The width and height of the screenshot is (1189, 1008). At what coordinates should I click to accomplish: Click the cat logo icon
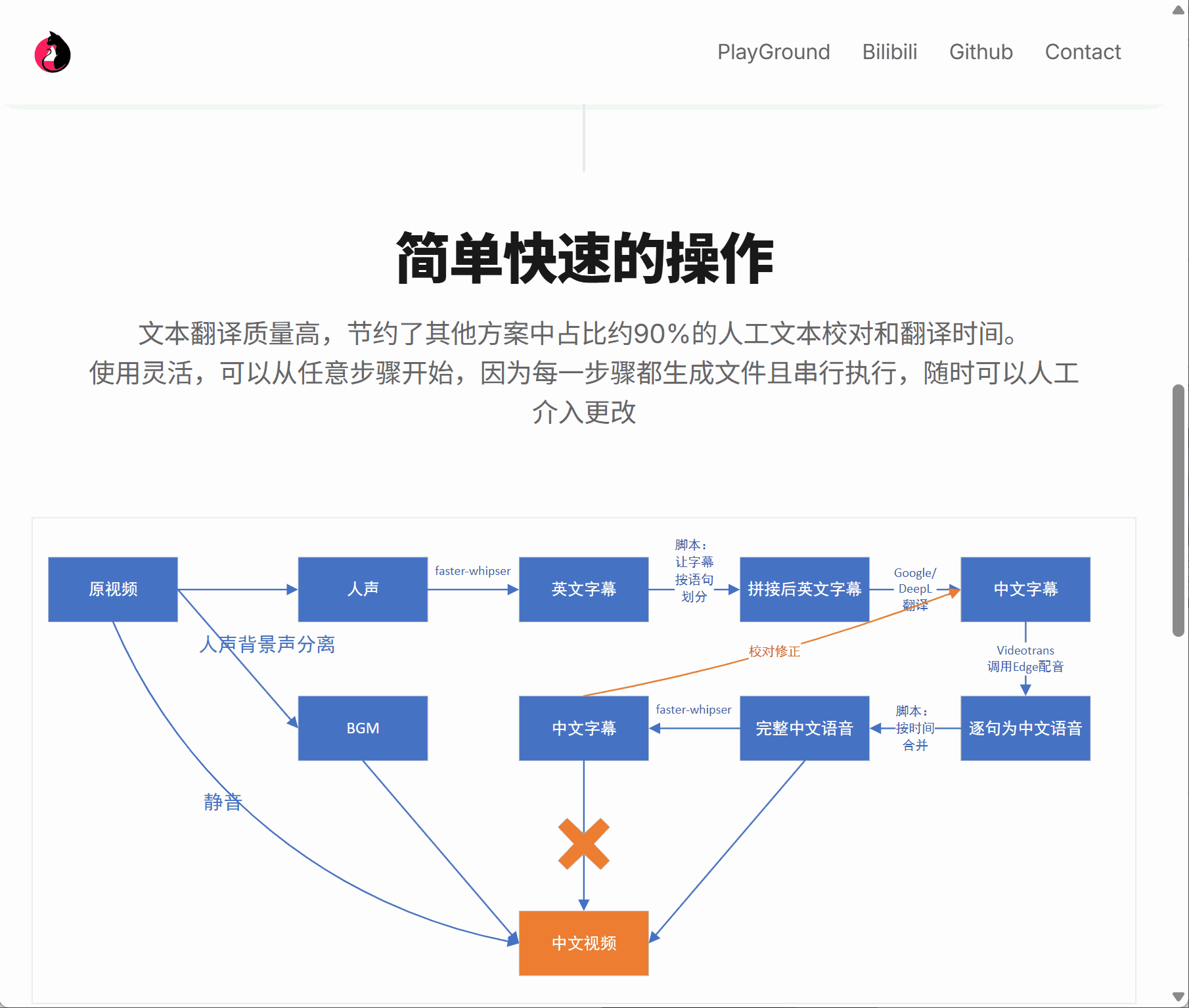click(x=53, y=53)
